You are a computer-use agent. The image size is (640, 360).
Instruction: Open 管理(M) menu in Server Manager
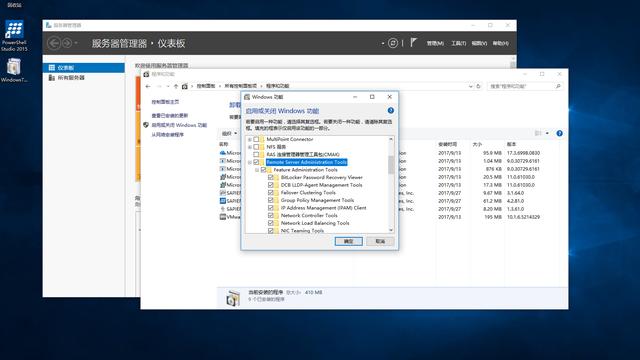tap(435, 43)
